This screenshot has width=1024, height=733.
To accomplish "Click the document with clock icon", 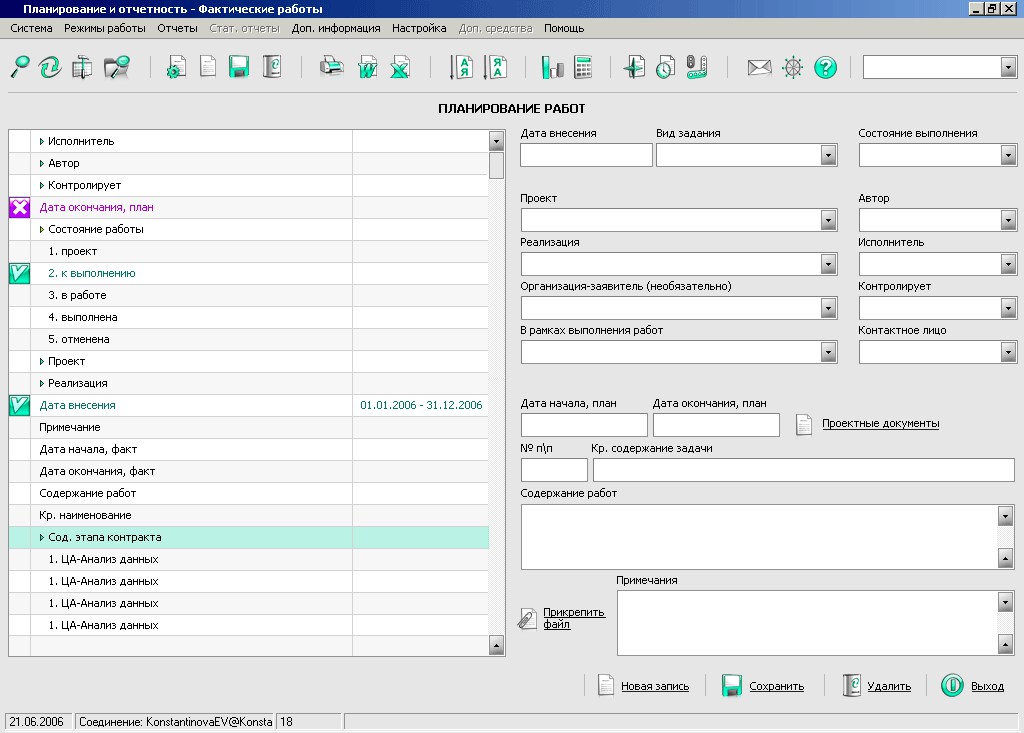I will click(665, 67).
